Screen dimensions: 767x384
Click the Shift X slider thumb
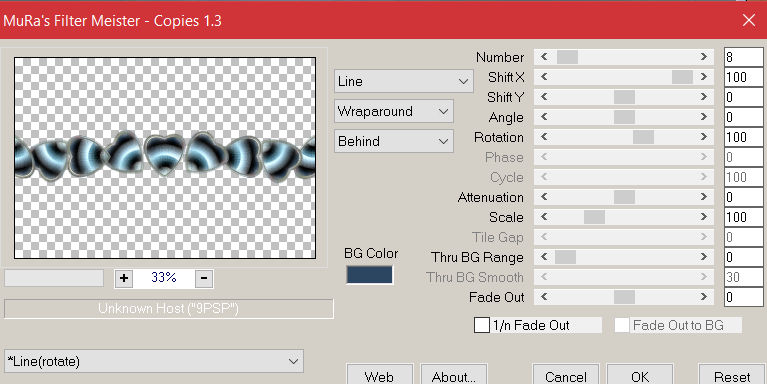[x=682, y=77]
